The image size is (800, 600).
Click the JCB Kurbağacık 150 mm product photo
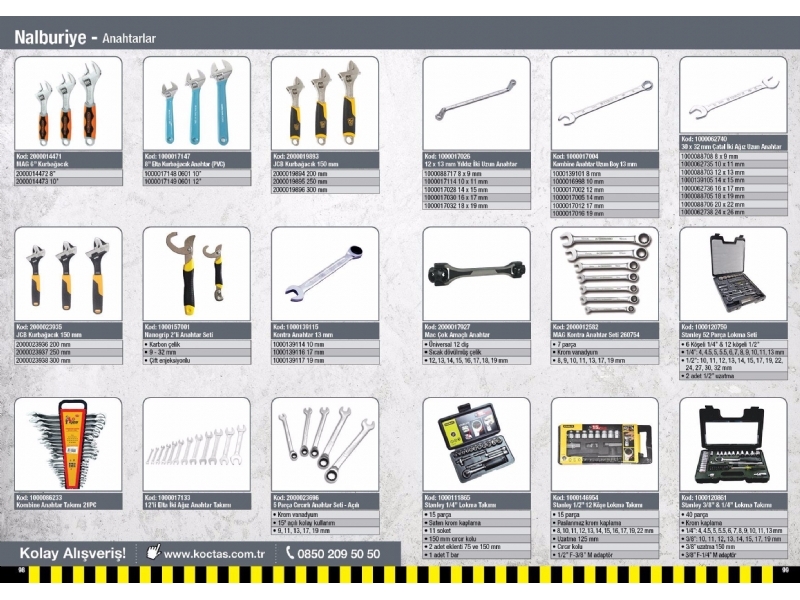[324, 103]
